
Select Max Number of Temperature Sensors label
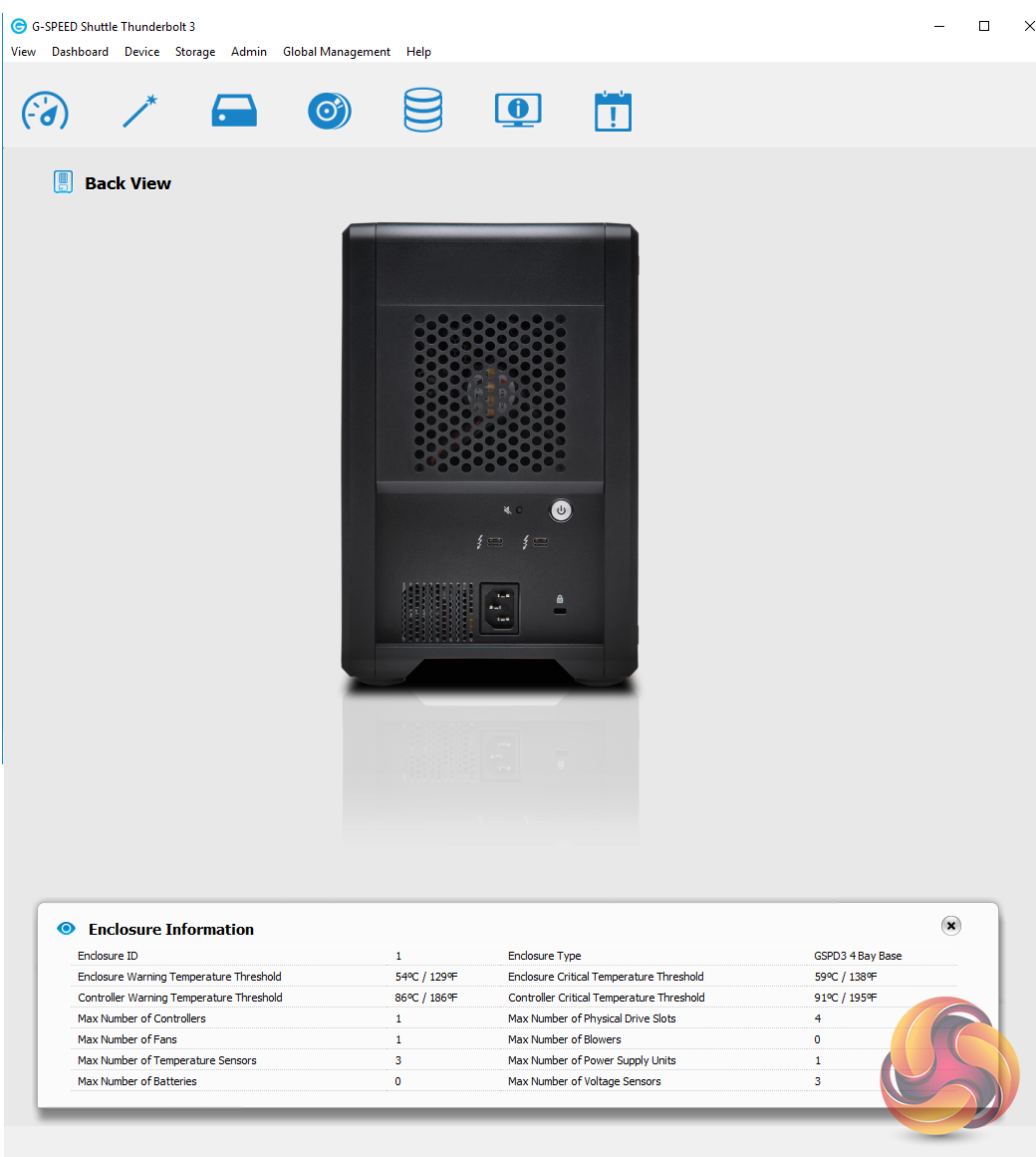tap(166, 1060)
